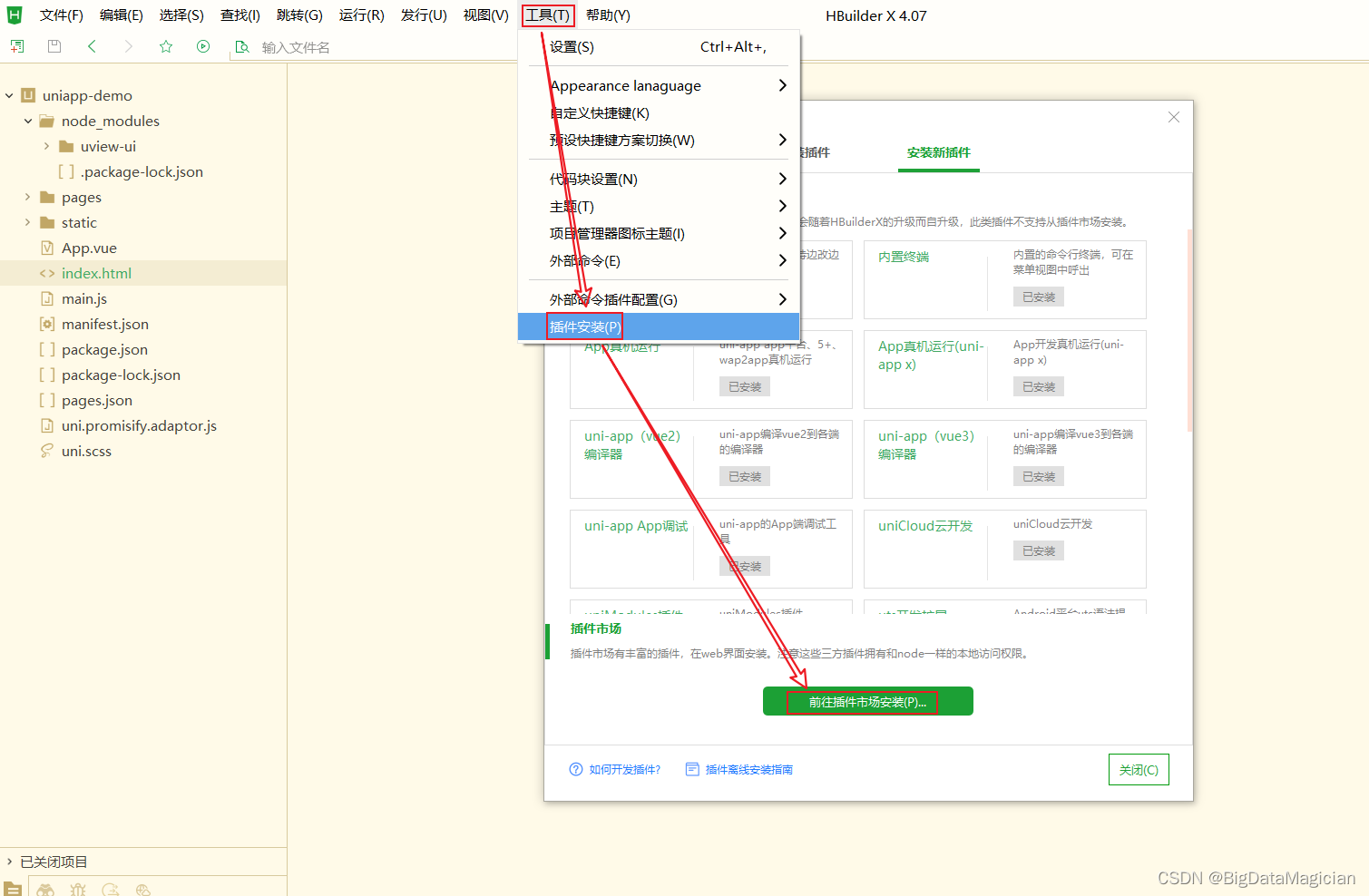
Task: Click the plugin list vertical scrollbar
Action: 1189,331
